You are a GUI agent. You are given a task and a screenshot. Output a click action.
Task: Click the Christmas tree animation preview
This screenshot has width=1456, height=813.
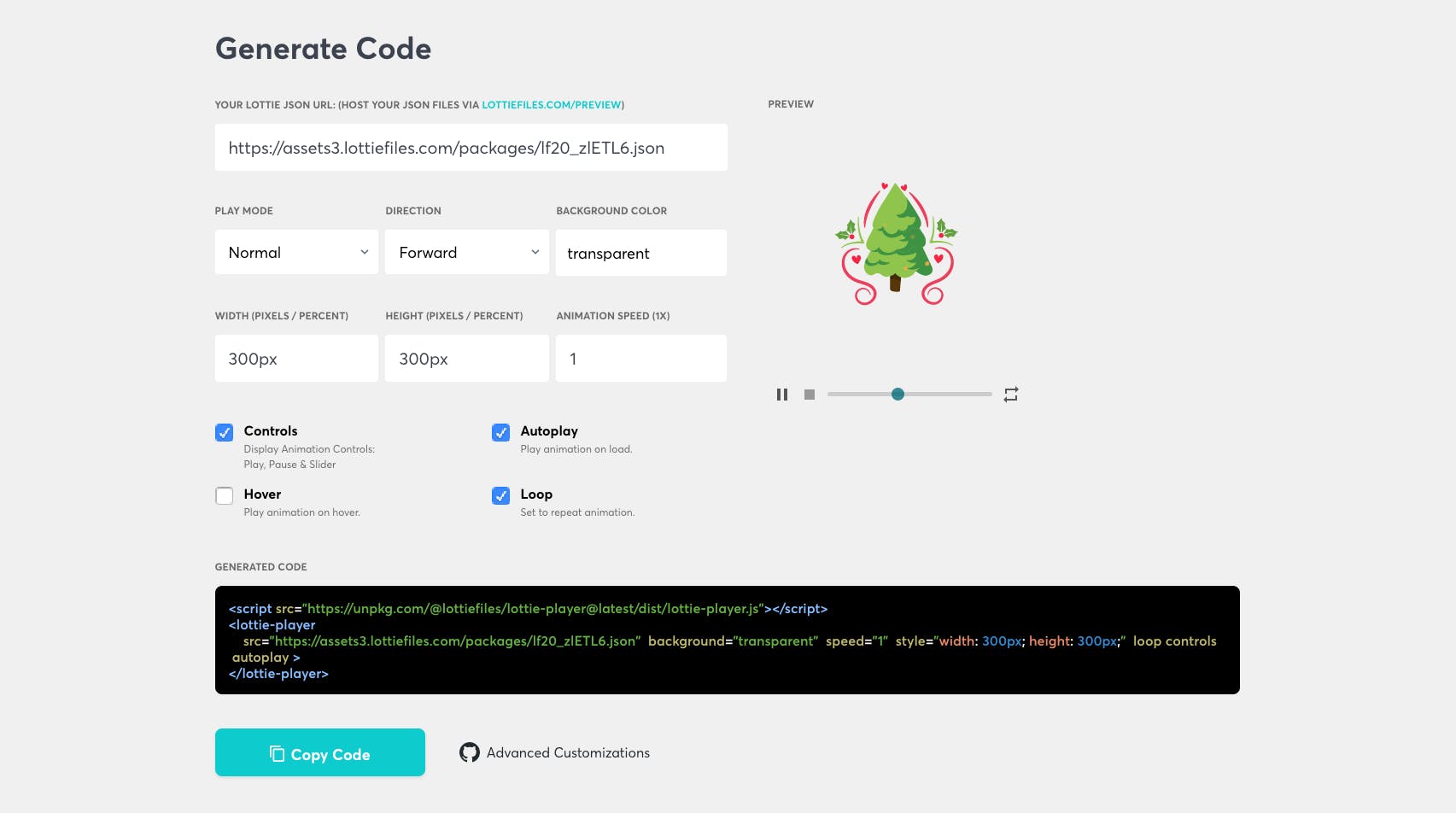pos(896,243)
